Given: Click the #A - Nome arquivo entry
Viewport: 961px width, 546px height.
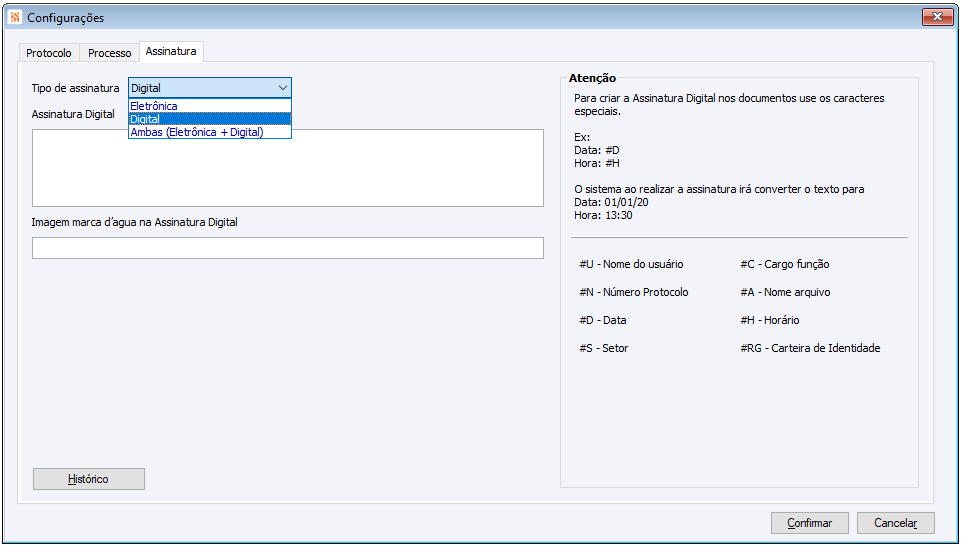Looking at the screenshot, I should [x=786, y=292].
